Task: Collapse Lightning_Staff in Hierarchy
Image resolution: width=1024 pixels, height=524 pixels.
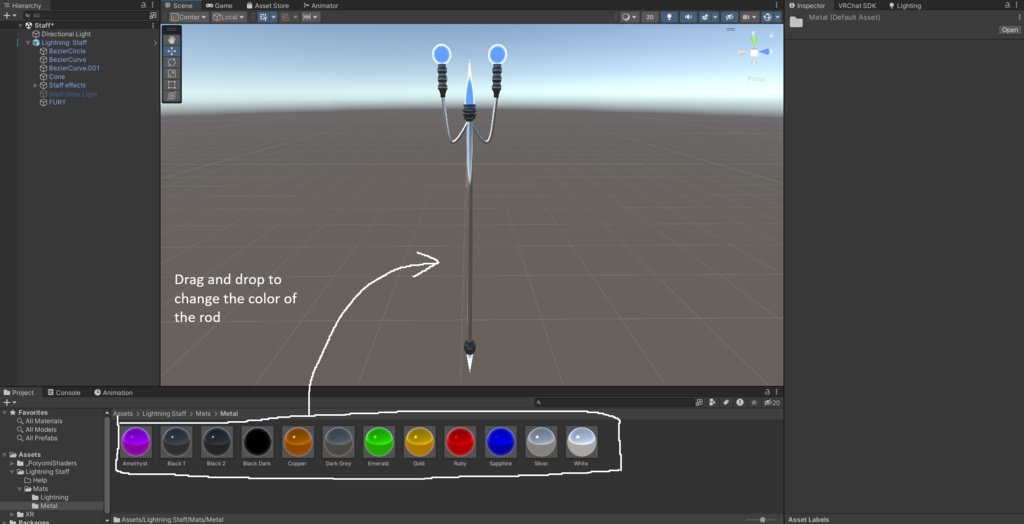Action: click(28, 42)
